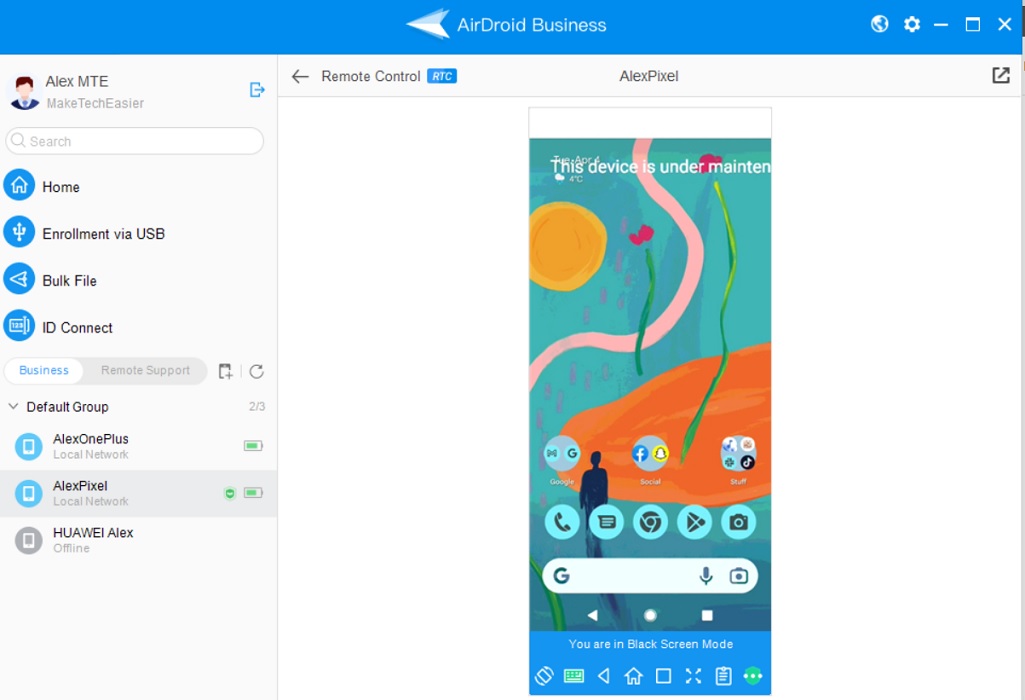Open ID Connect
Screen dimensions: 1025x700
pos(59,327)
